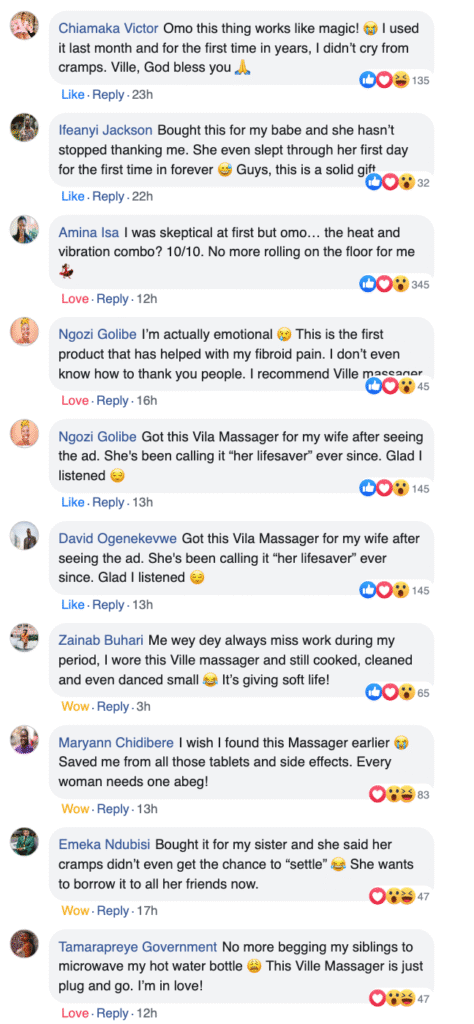Toggle Love reaction on Amina Isa's comment
This screenshot has height=1024, width=474.
point(74,299)
